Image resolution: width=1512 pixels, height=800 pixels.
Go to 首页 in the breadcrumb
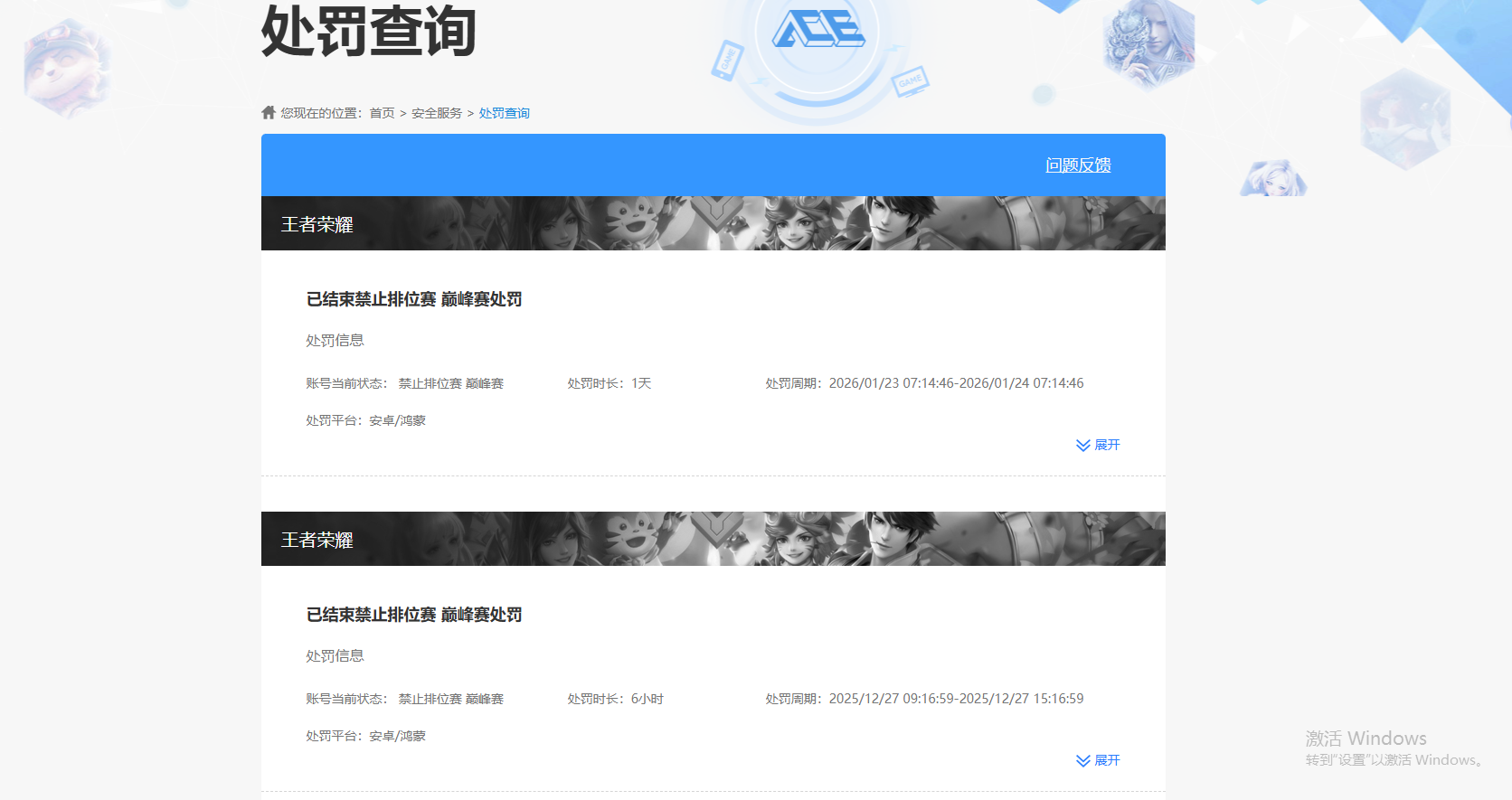click(382, 113)
